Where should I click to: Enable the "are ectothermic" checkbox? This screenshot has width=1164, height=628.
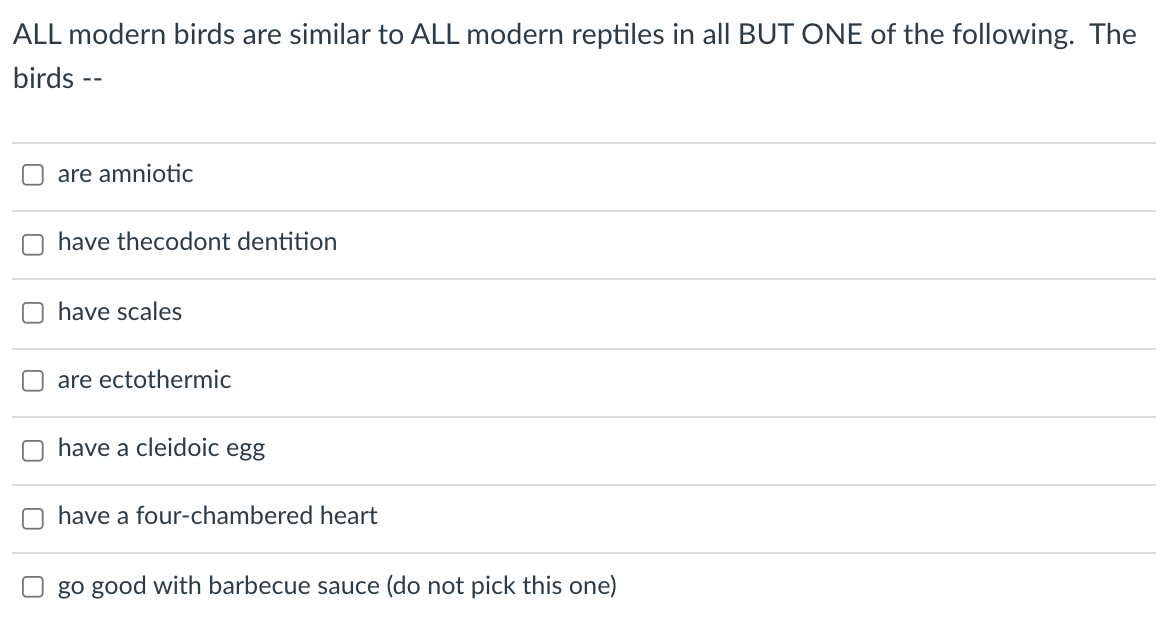tap(32, 380)
